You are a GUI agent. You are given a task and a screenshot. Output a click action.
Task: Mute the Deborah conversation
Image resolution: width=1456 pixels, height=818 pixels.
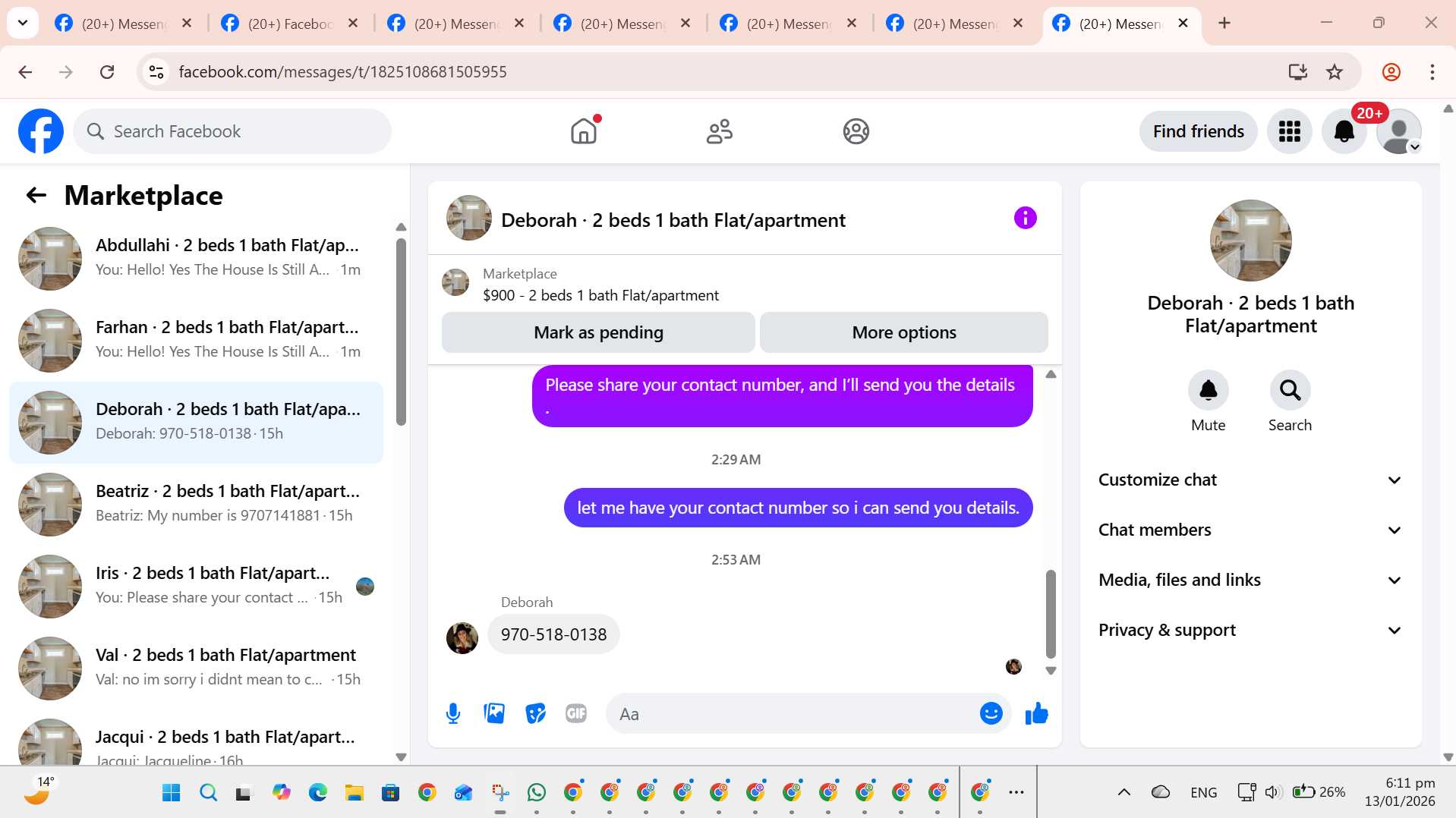[1208, 390]
